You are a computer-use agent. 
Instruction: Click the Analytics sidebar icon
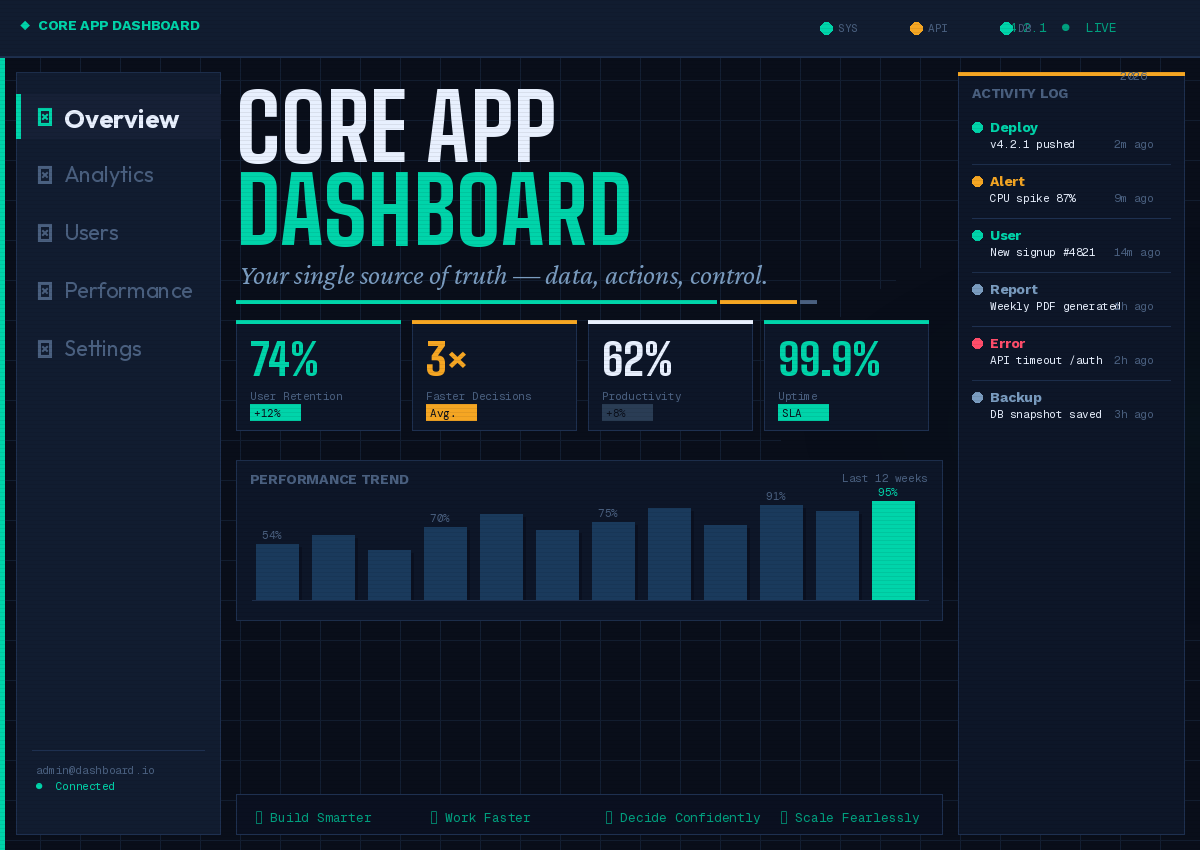click(x=44, y=175)
